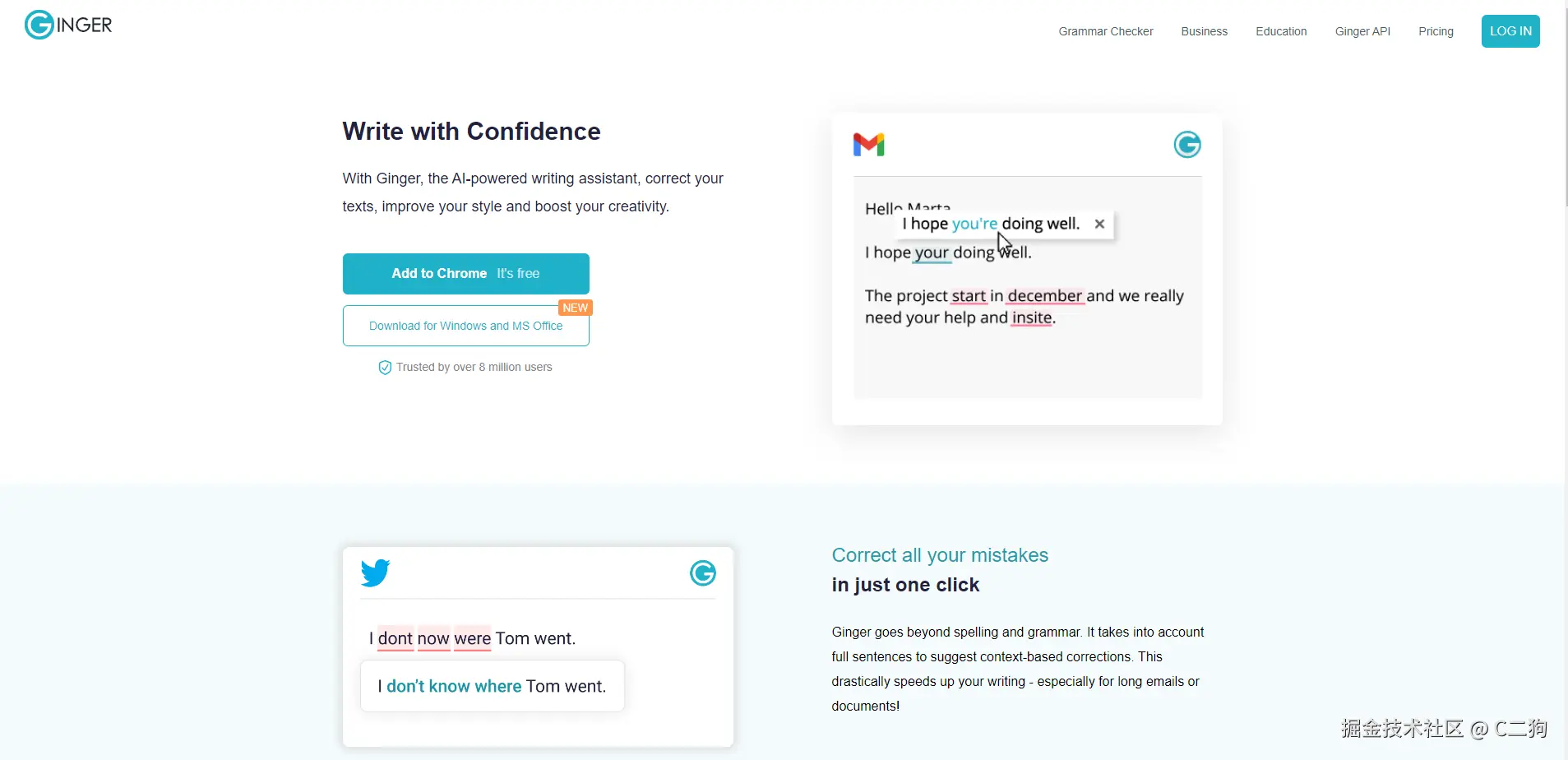Click the Ginger icon in Gmail card
The width and height of the screenshot is (1568, 760).
point(1186,145)
